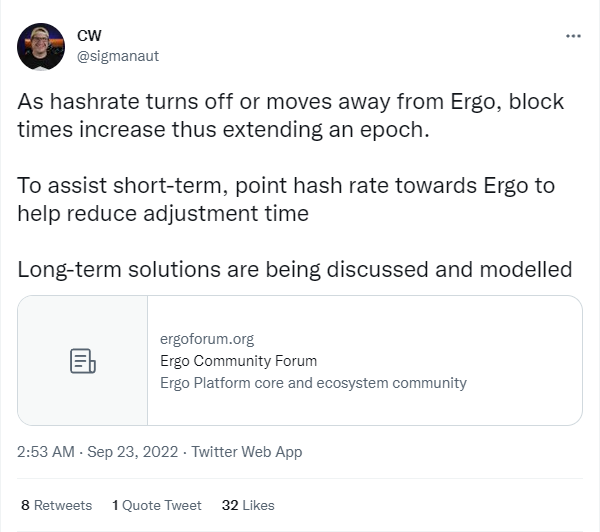Viewport: 600px width, 532px height.
Task: View the 32 Likes list
Action: (x=248, y=505)
